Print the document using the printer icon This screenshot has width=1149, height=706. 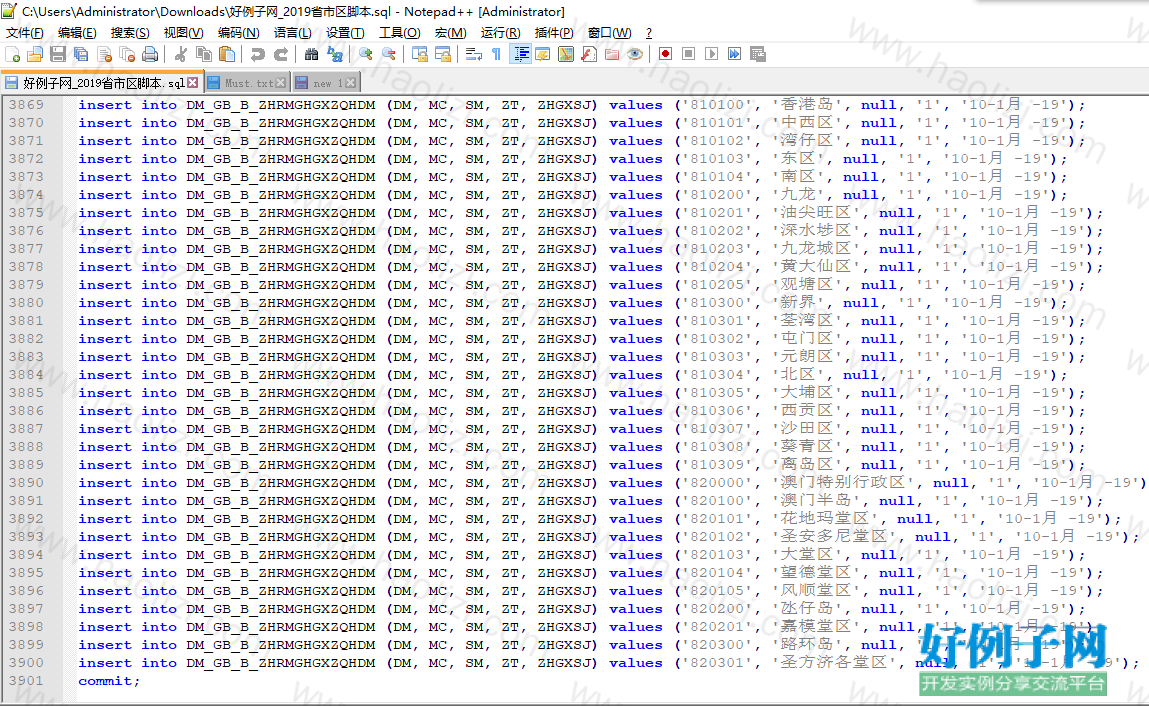(149, 54)
